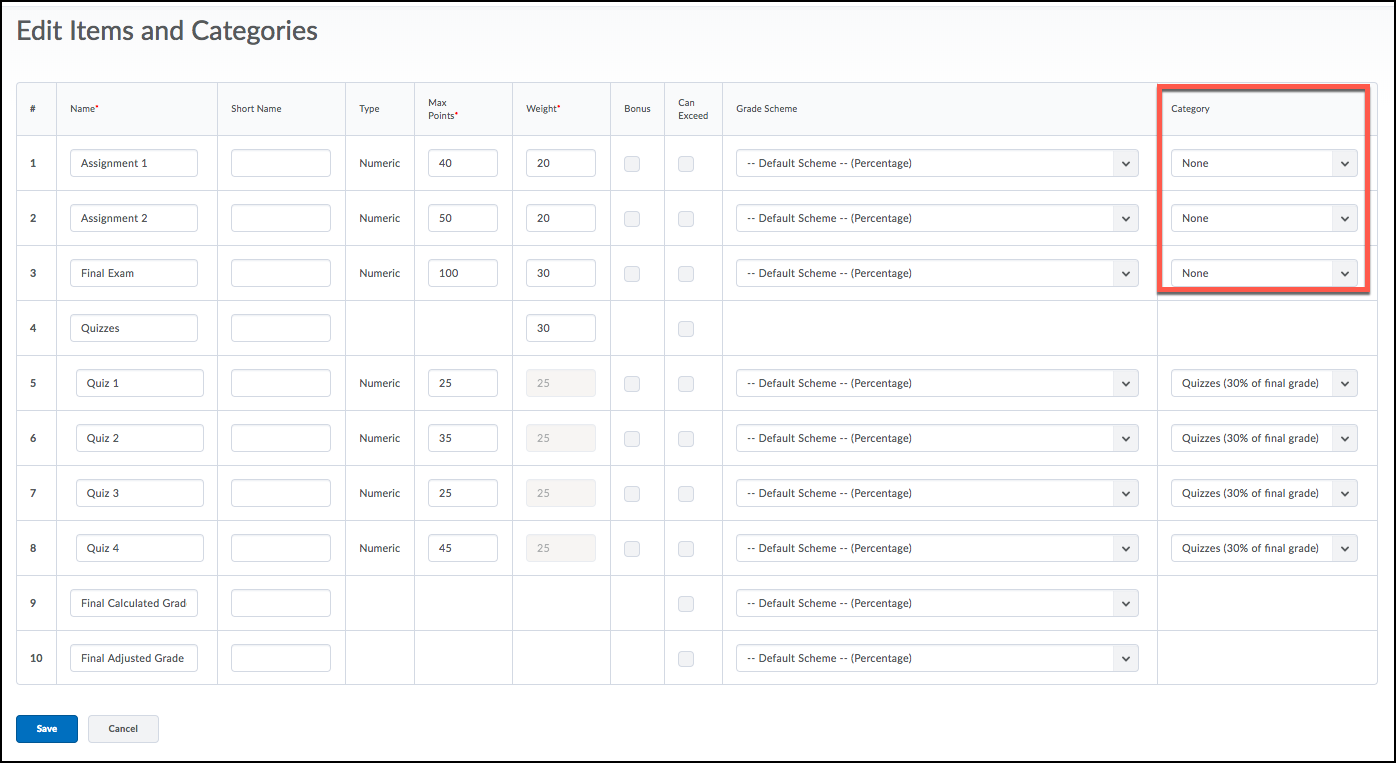Open Grade Scheme dropdown for Final Exam
The width and height of the screenshot is (1396, 763).
tap(937, 273)
